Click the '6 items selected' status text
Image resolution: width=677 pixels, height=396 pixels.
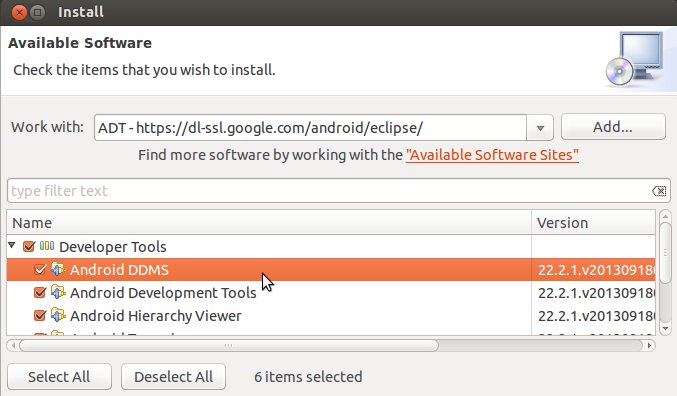pyautogui.click(x=308, y=377)
